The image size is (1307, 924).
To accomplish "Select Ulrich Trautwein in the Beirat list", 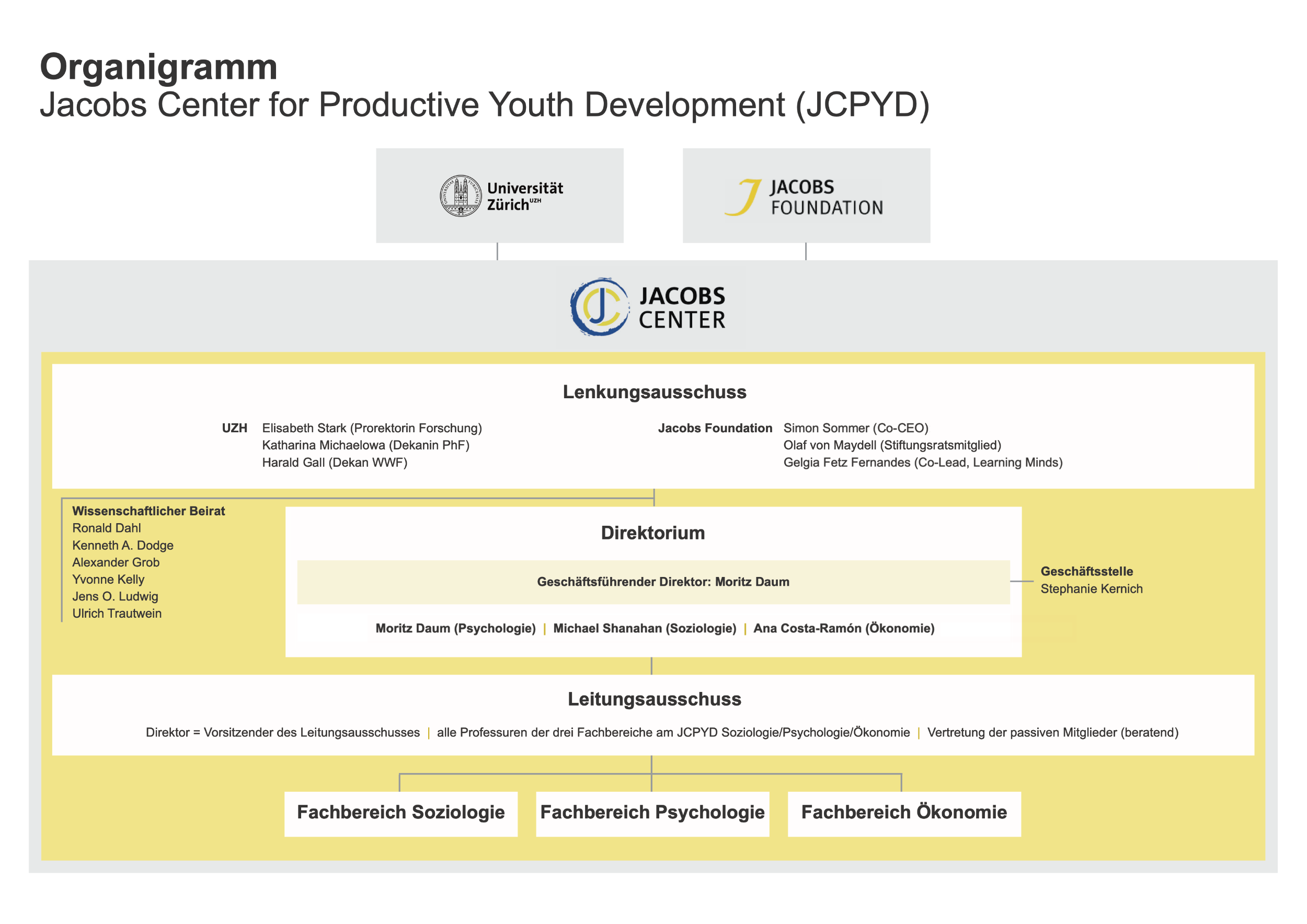I will (x=117, y=614).
